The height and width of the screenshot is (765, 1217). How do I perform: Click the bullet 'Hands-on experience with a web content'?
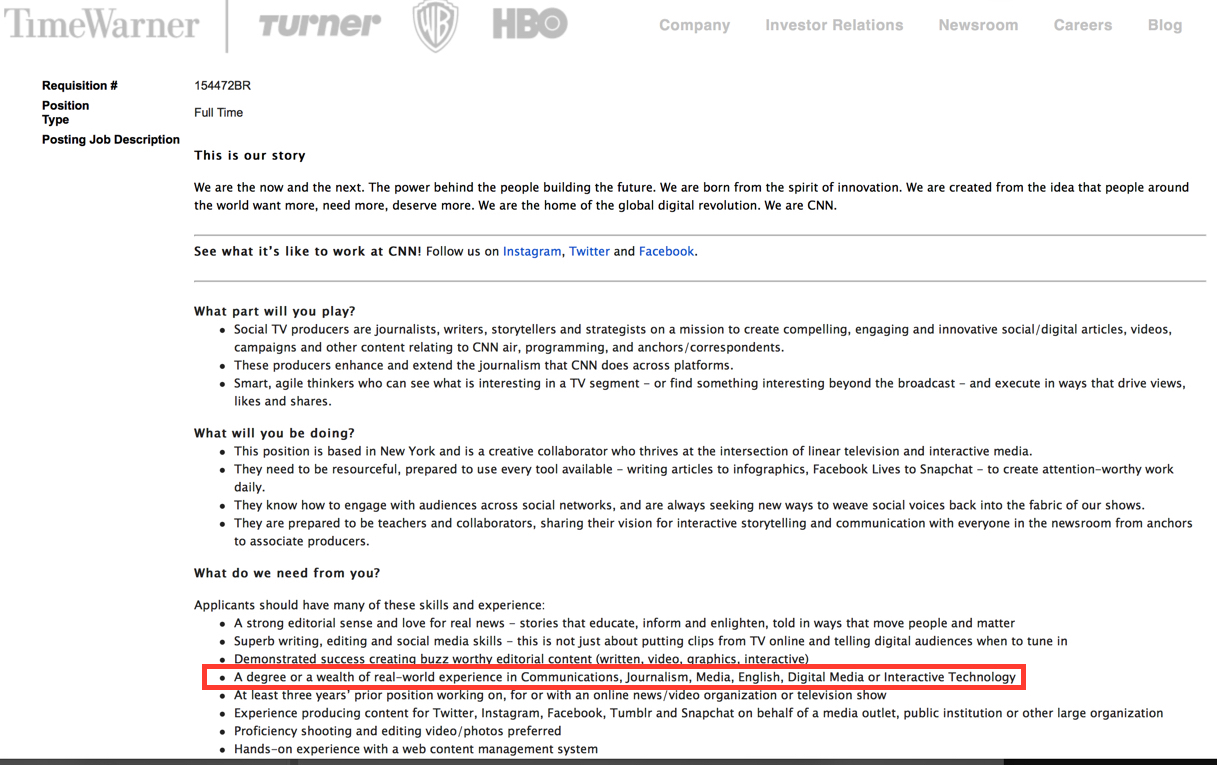click(416, 749)
